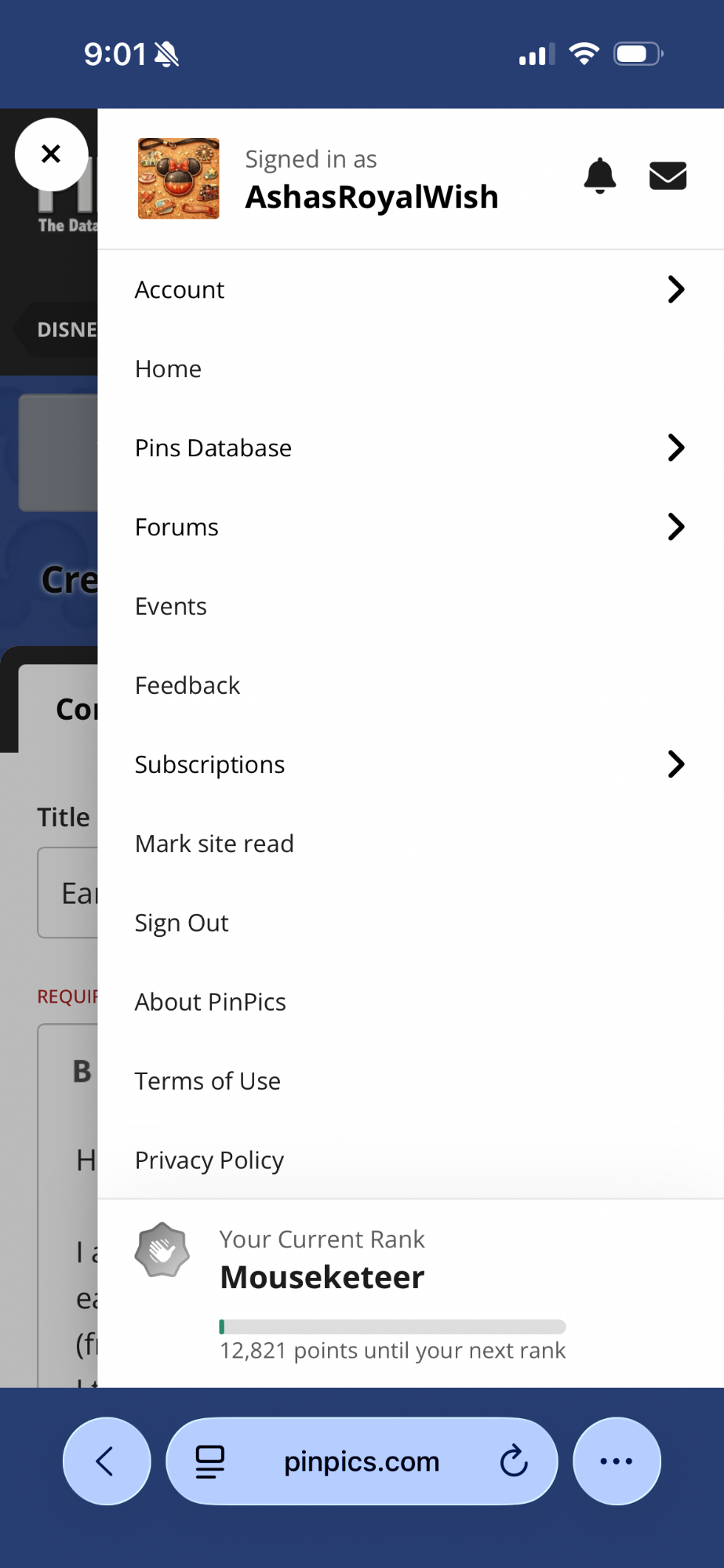Tap the rank progress bar
Image resolution: width=724 pixels, height=1568 pixels.
click(392, 1327)
